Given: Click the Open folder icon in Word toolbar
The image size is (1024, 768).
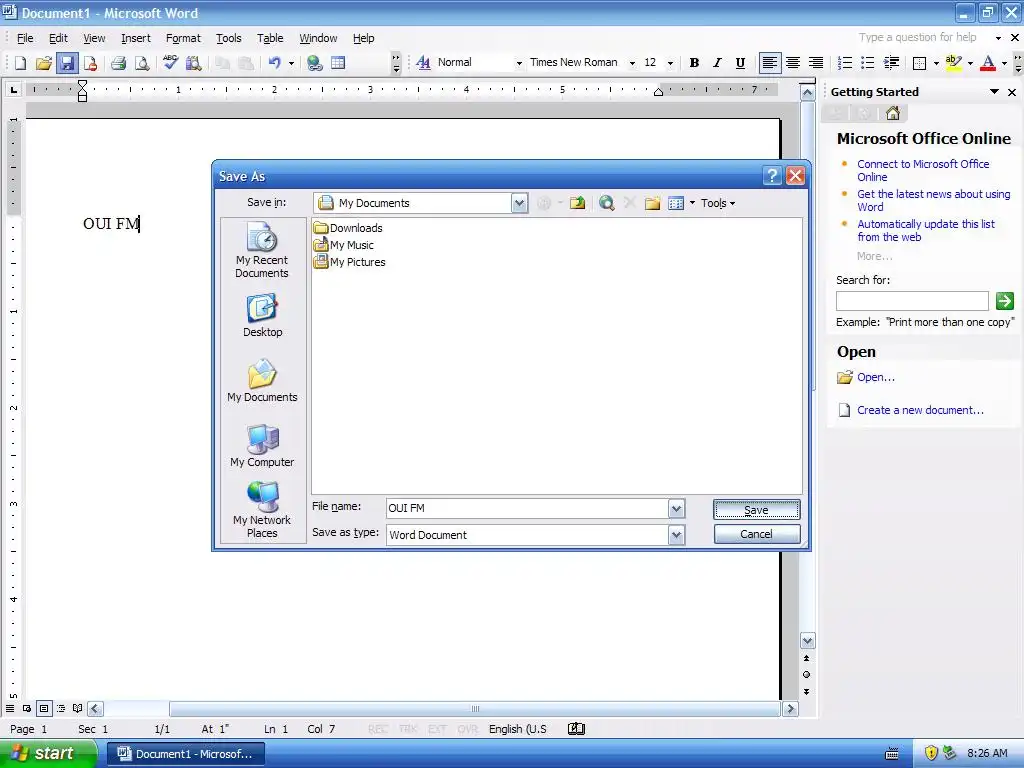Looking at the screenshot, I should (x=44, y=63).
